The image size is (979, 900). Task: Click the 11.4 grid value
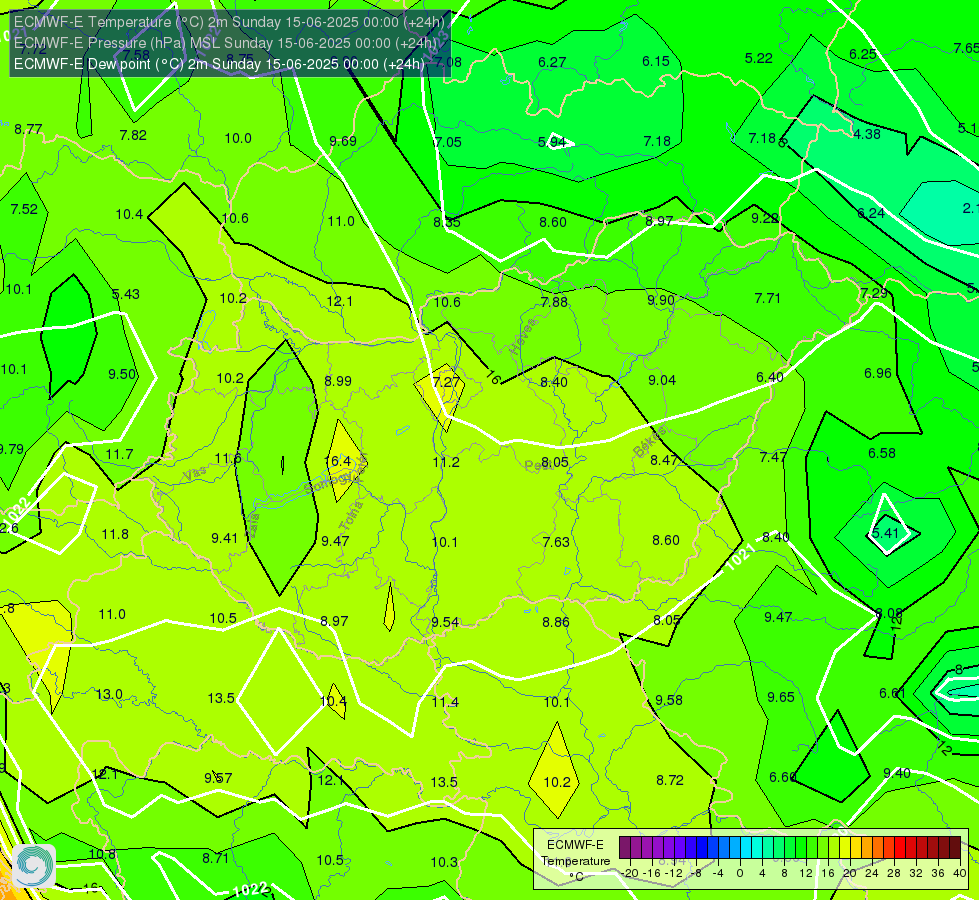tap(445, 702)
